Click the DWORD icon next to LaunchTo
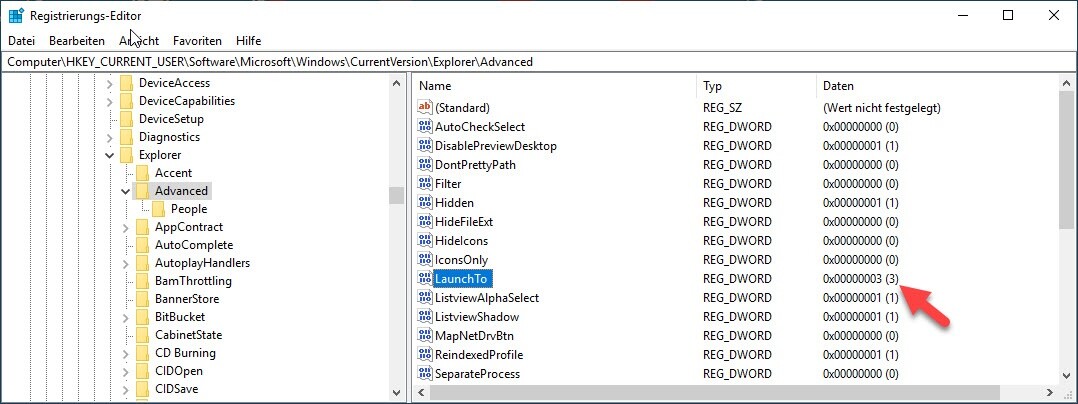The height and width of the screenshot is (404, 1078). pyautogui.click(x=424, y=279)
